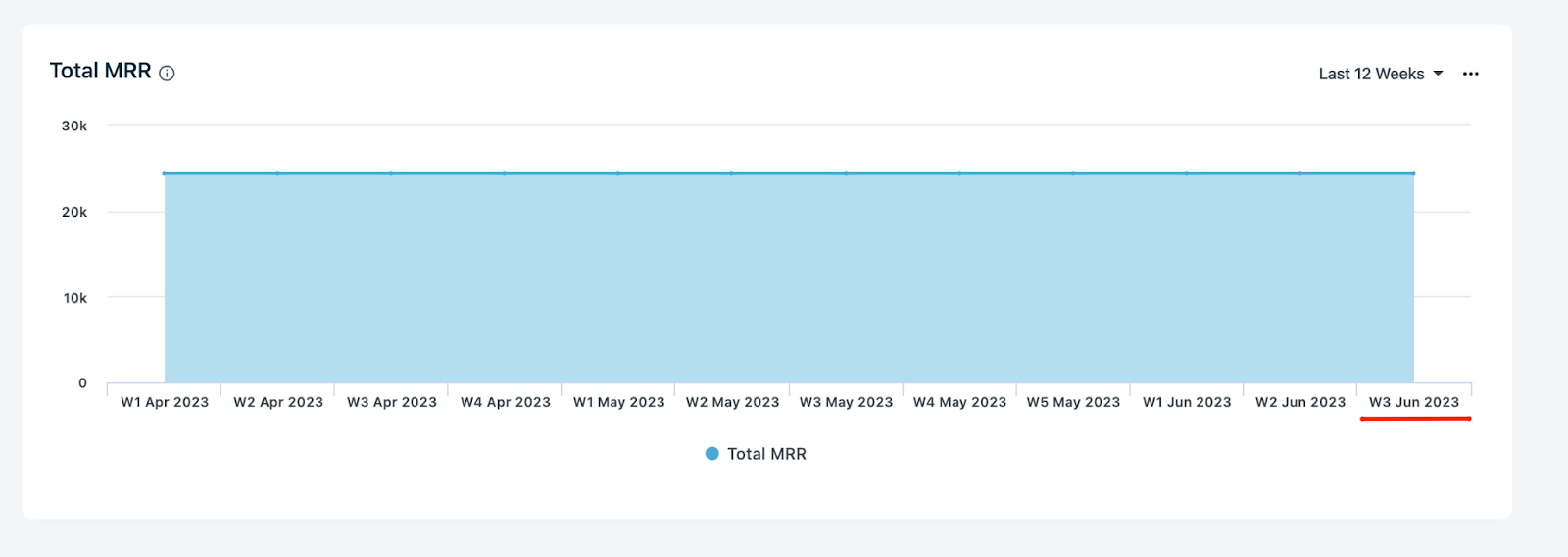Image resolution: width=1568 pixels, height=557 pixels.
Task: Select the W4 May 2023 axis label
Action: tap(959, 402)
